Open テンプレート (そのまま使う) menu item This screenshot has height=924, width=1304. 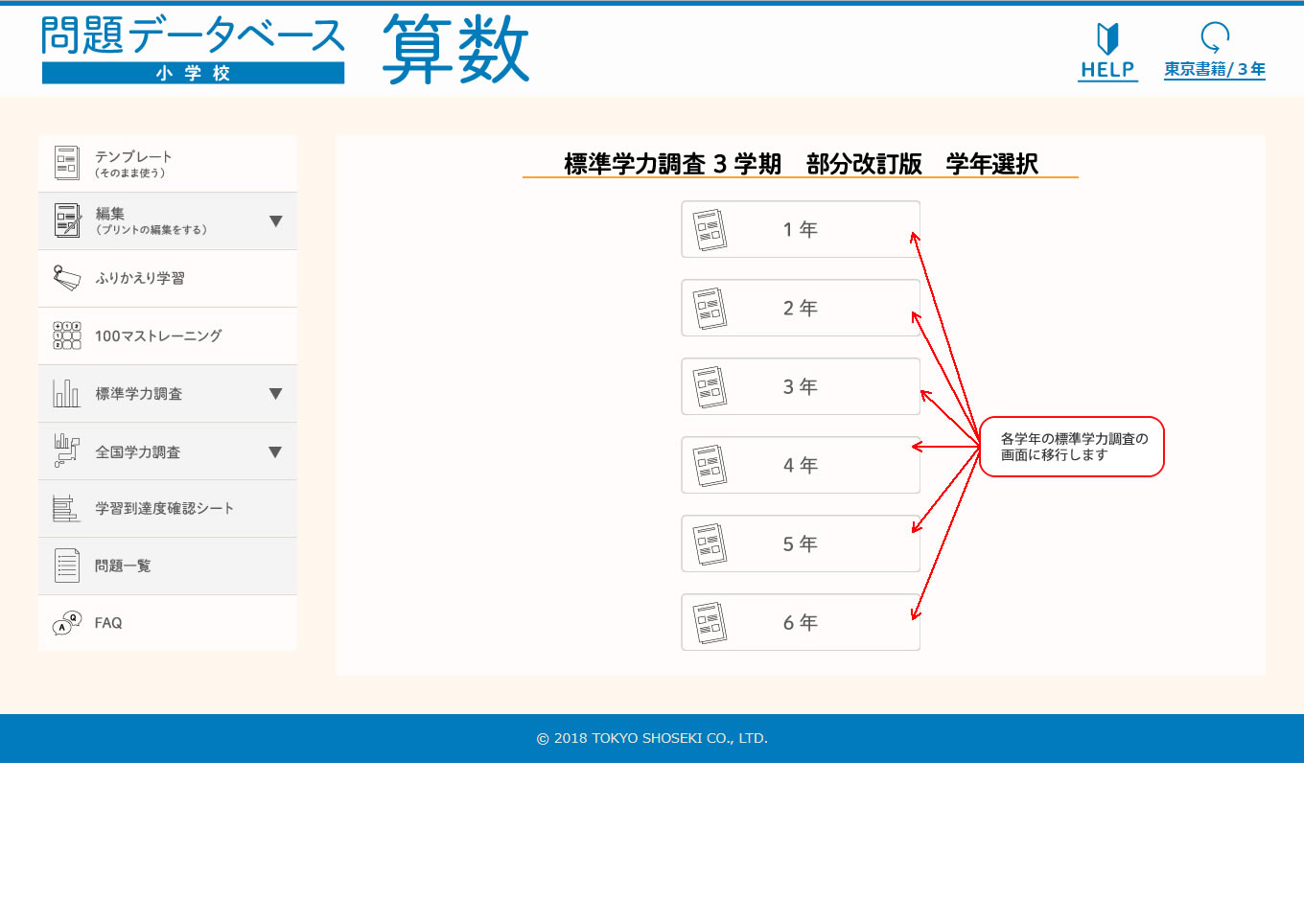[x=168, y=164]
